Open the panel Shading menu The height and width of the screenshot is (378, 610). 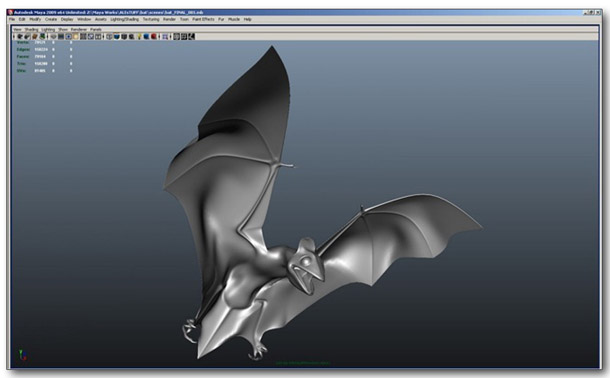(x=32, y=30)
